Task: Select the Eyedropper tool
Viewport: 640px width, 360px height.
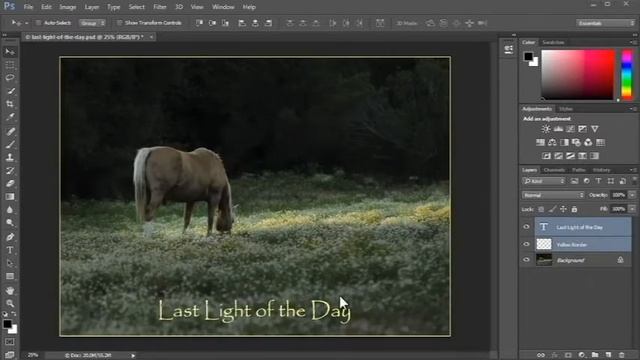Action: 10,117
